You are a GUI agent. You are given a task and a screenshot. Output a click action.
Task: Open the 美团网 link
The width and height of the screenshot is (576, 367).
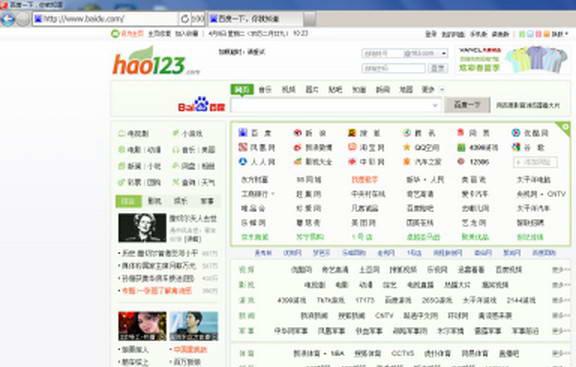click(365, 223)
